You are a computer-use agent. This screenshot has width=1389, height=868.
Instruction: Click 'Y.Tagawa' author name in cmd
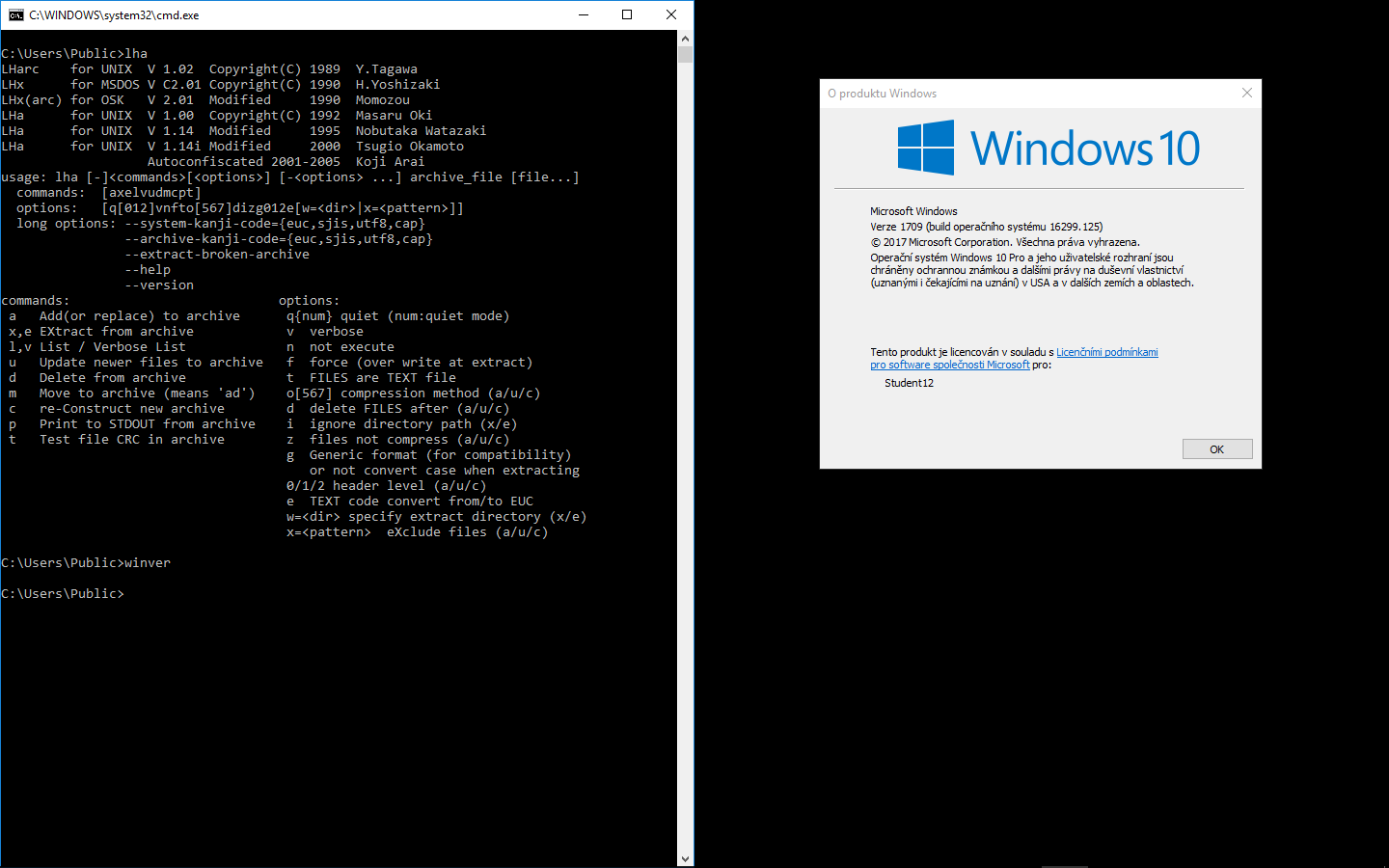pos(387,69)
